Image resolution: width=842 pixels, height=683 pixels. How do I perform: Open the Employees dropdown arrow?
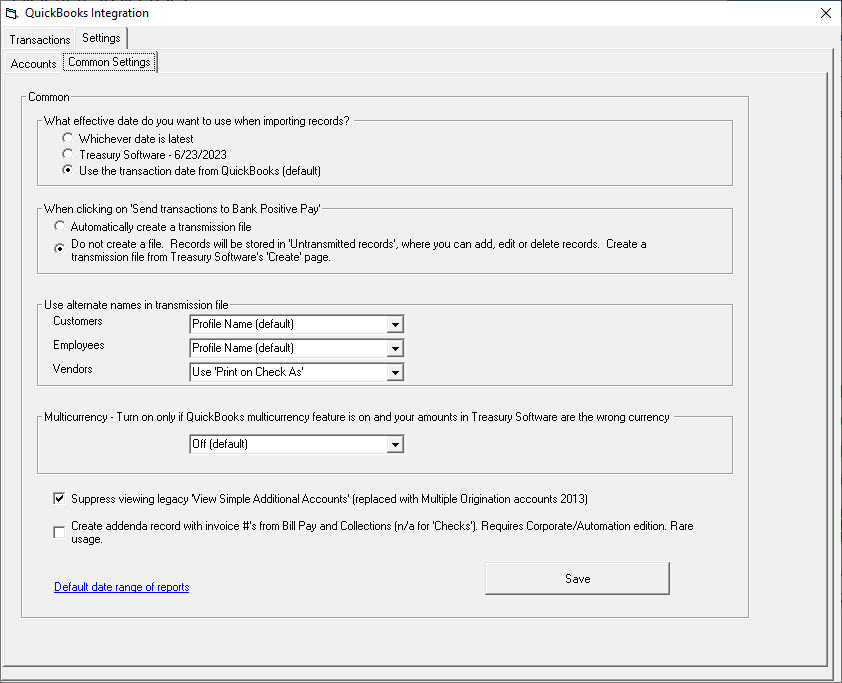pyautogui.click(x=395, y=348)
